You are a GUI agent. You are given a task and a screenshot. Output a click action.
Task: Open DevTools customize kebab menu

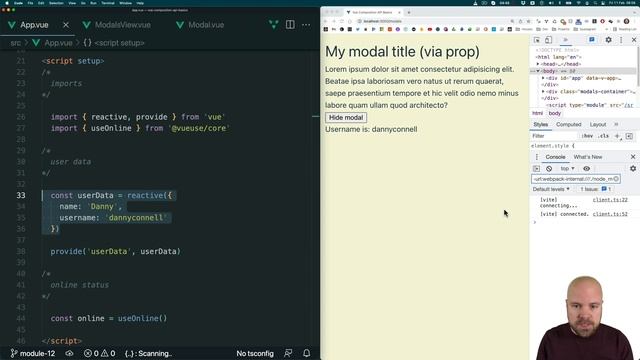pyautogui.click(x=621, y=40)
